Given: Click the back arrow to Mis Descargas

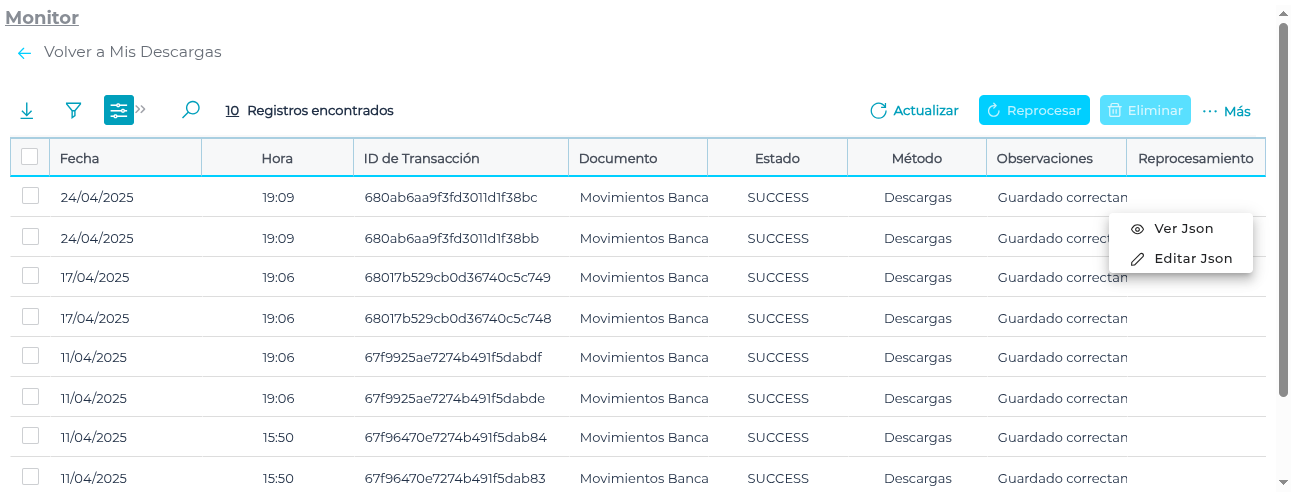Looking at the screenshot, I should coord(25,53).
